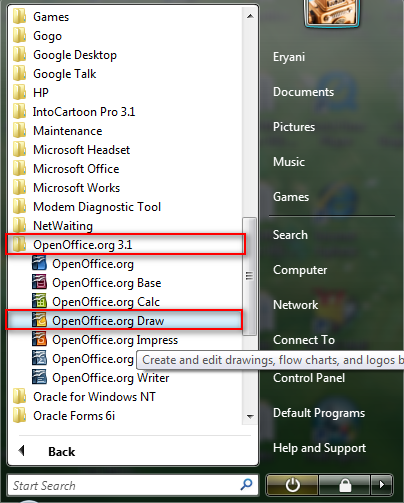The height and width of the screenshot is (503, 404).
Task: Collapse the OpenOffice.org 3.1 folder
Action: coord(126,244)
